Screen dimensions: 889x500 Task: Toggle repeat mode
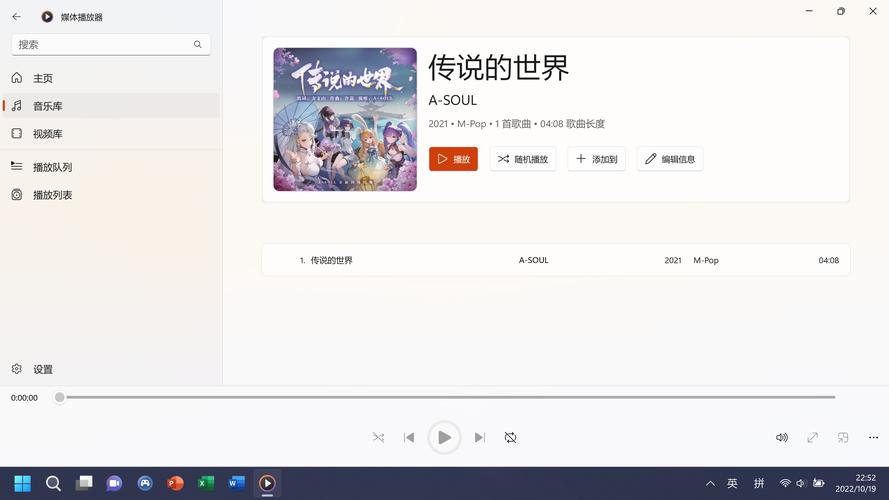(510, 437)
